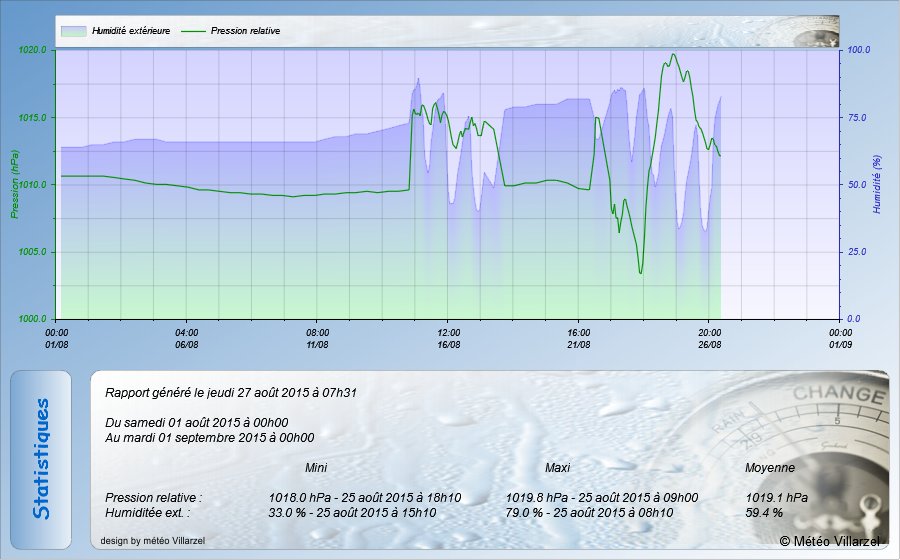The height and width of the screenshot is (560, 900).
Task: Click the 00:00 01/08 time axis label
Action: (56, 339)
